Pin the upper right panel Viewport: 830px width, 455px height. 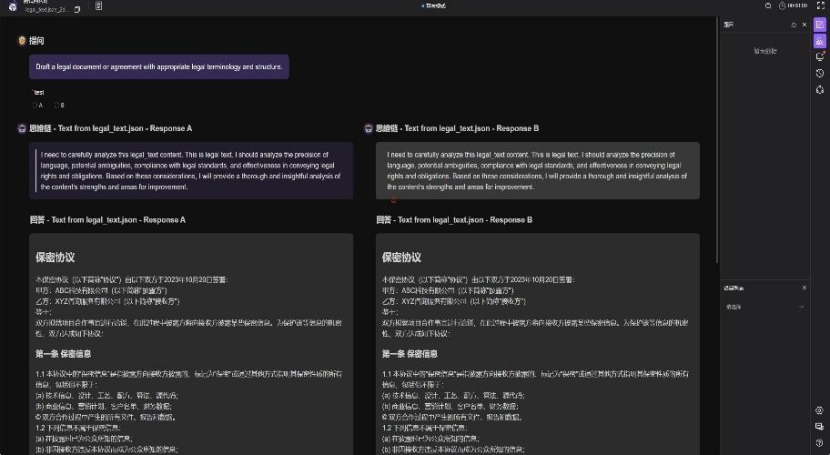click(793, 25)
